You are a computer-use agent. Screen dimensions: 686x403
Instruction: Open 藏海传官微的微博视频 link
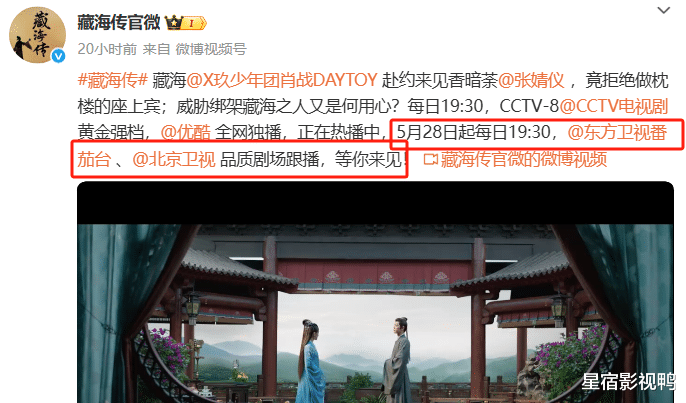523,159
